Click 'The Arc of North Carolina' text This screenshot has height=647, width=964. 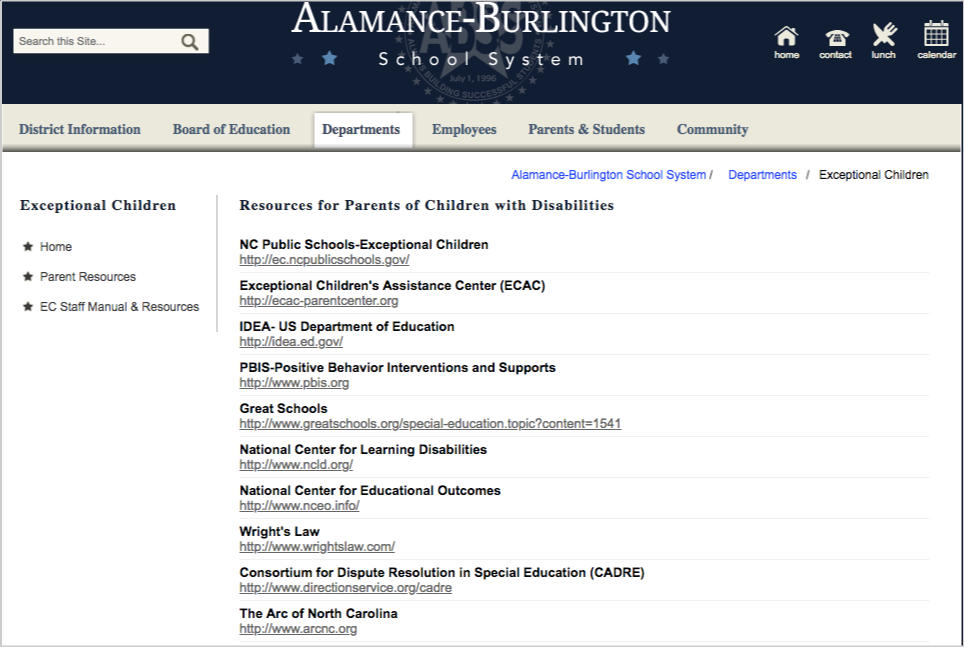[x=318, y=613]
